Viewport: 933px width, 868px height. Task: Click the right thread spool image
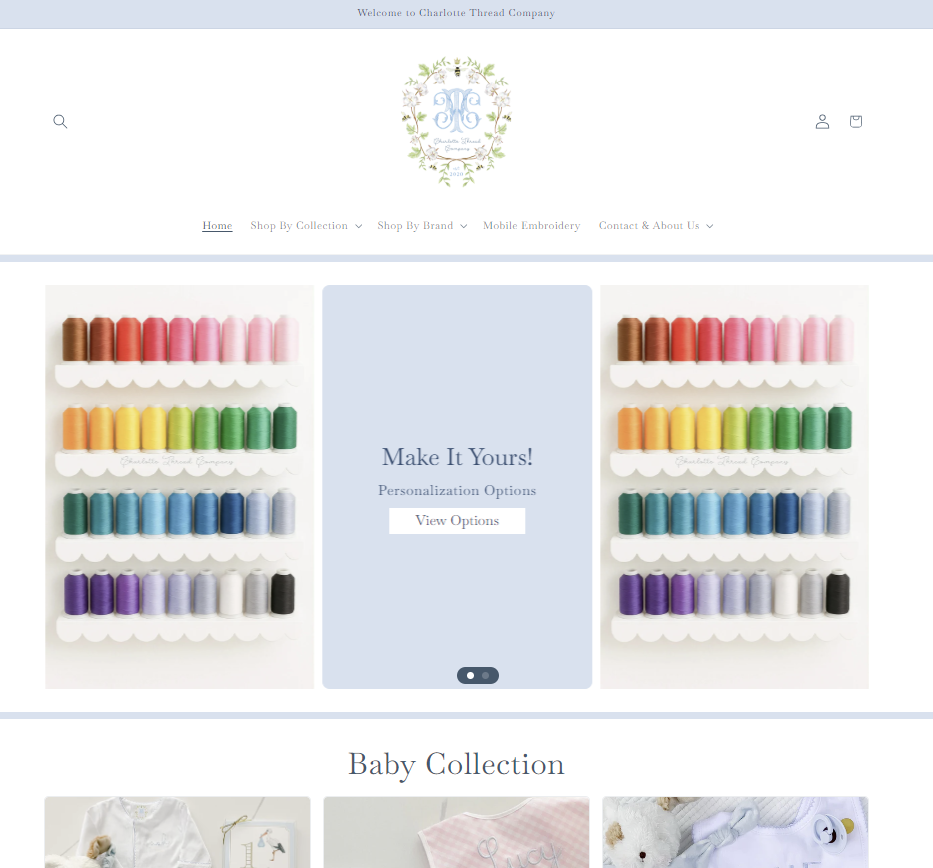[734, 487]
